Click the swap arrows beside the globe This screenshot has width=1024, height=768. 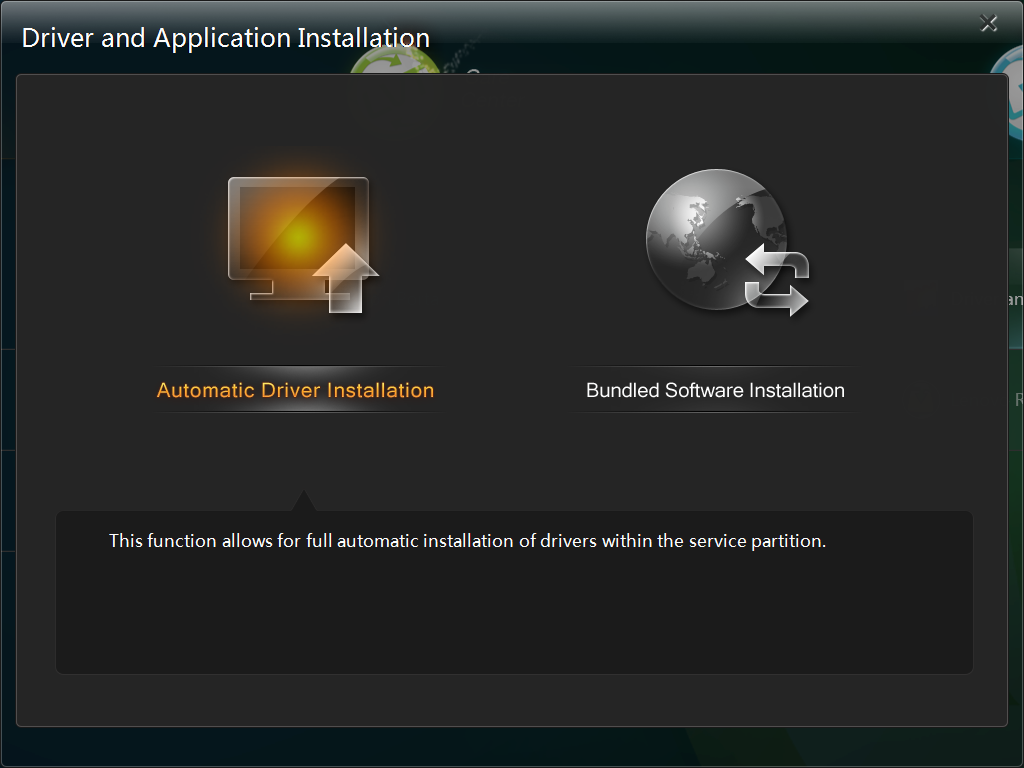tap(778, 282)
